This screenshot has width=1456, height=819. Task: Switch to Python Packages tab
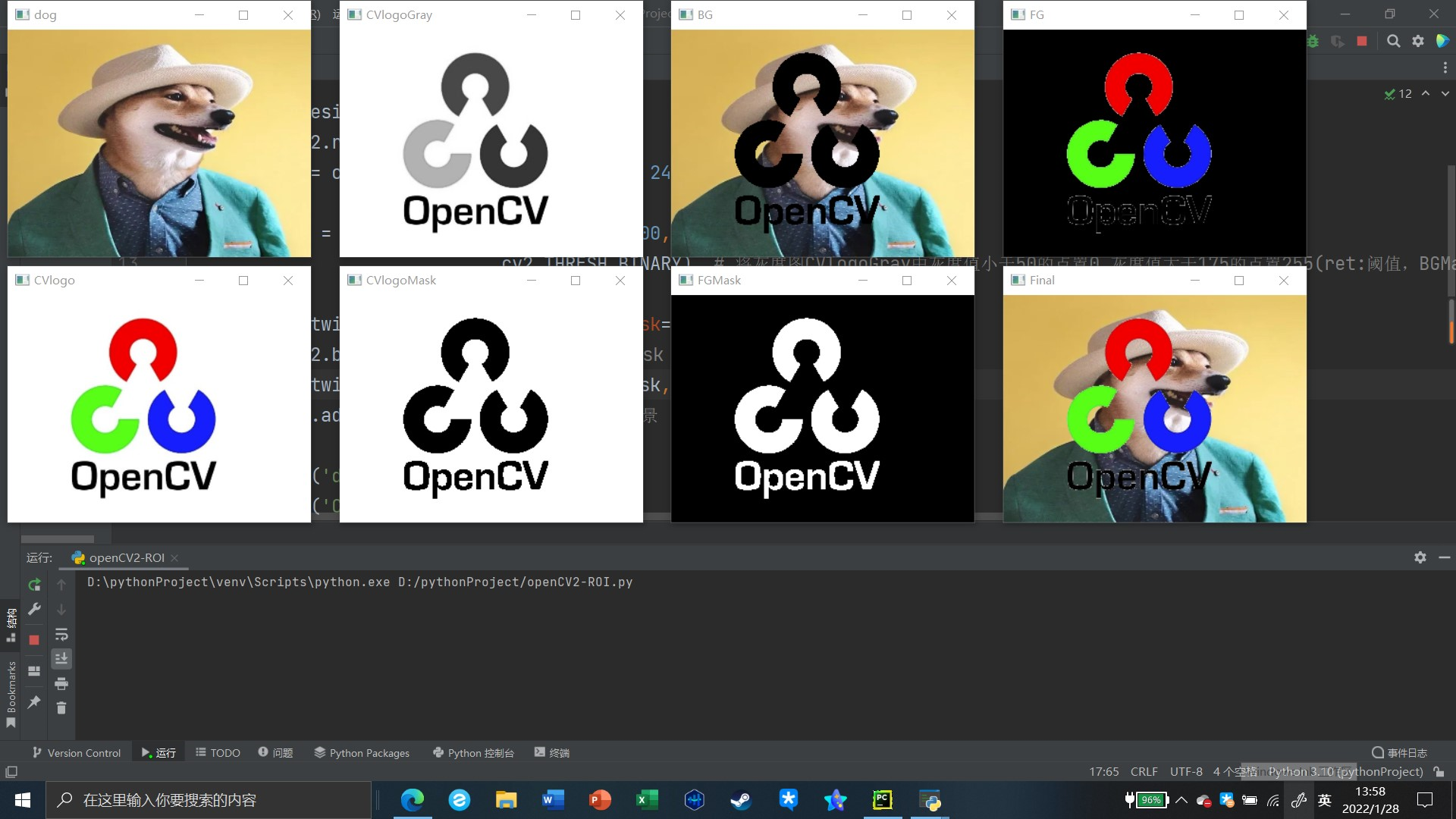pos(362,753)
